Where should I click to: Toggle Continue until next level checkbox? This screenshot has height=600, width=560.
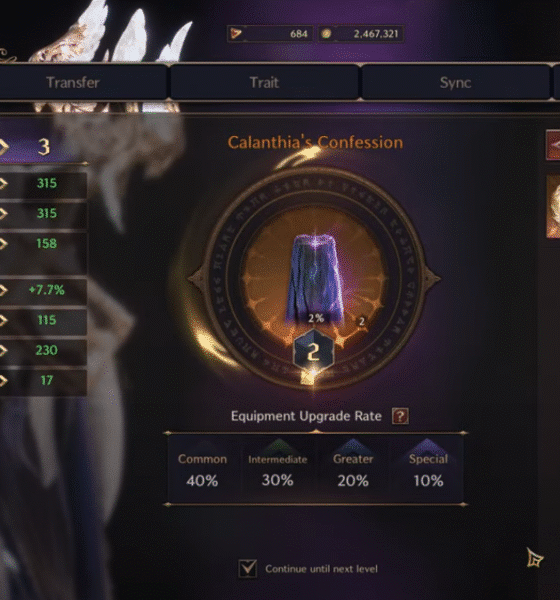point(248,568)
